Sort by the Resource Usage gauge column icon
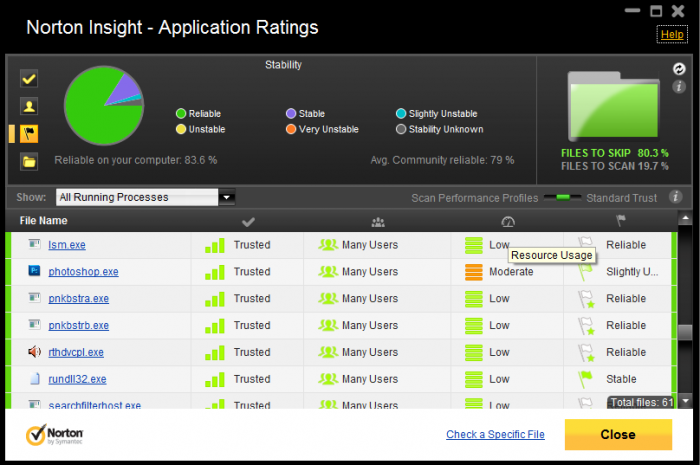700x465 pixels. (508, 221)
